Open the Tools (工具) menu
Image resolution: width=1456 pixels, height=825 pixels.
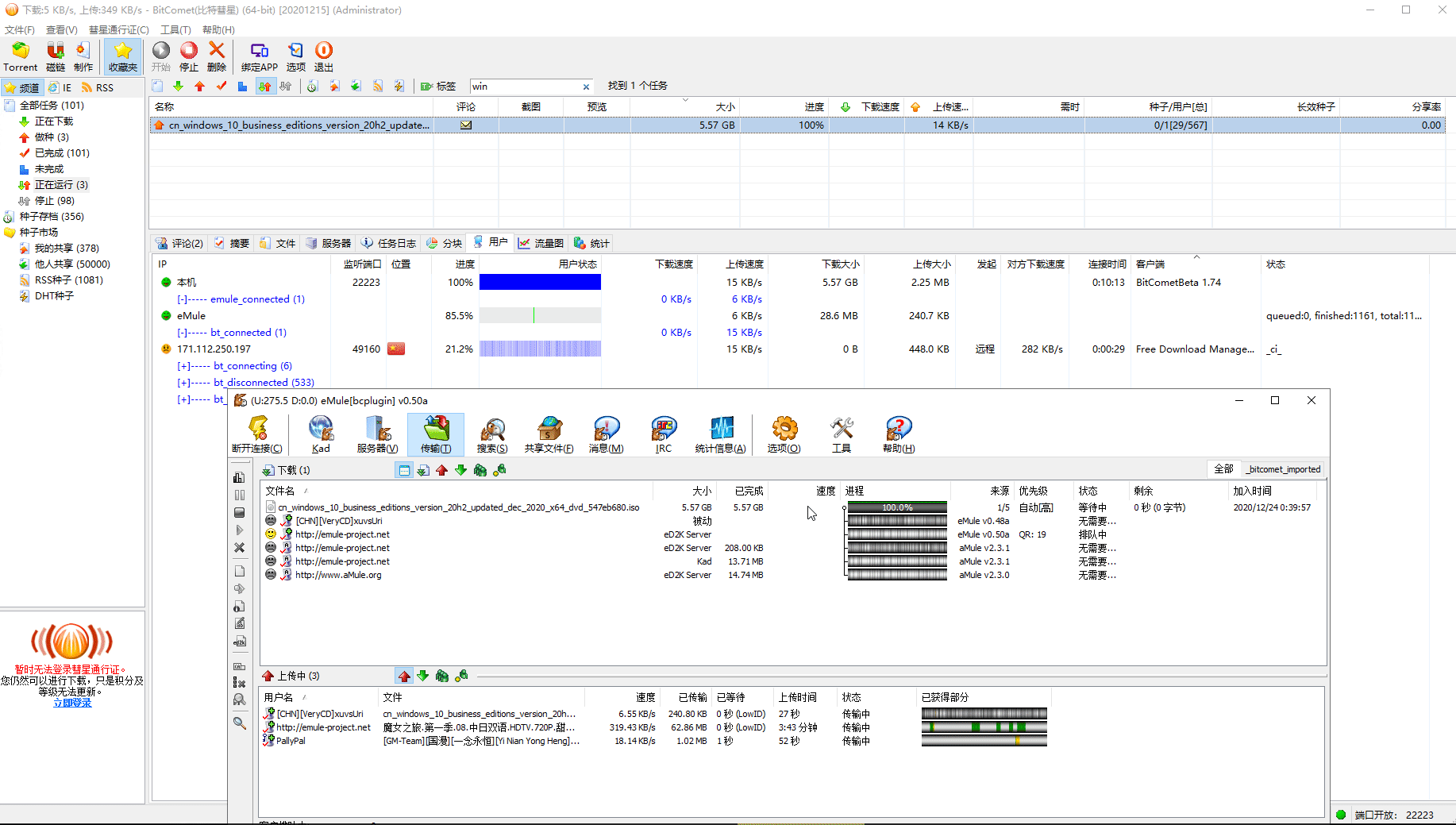click(x=175, y=29)
